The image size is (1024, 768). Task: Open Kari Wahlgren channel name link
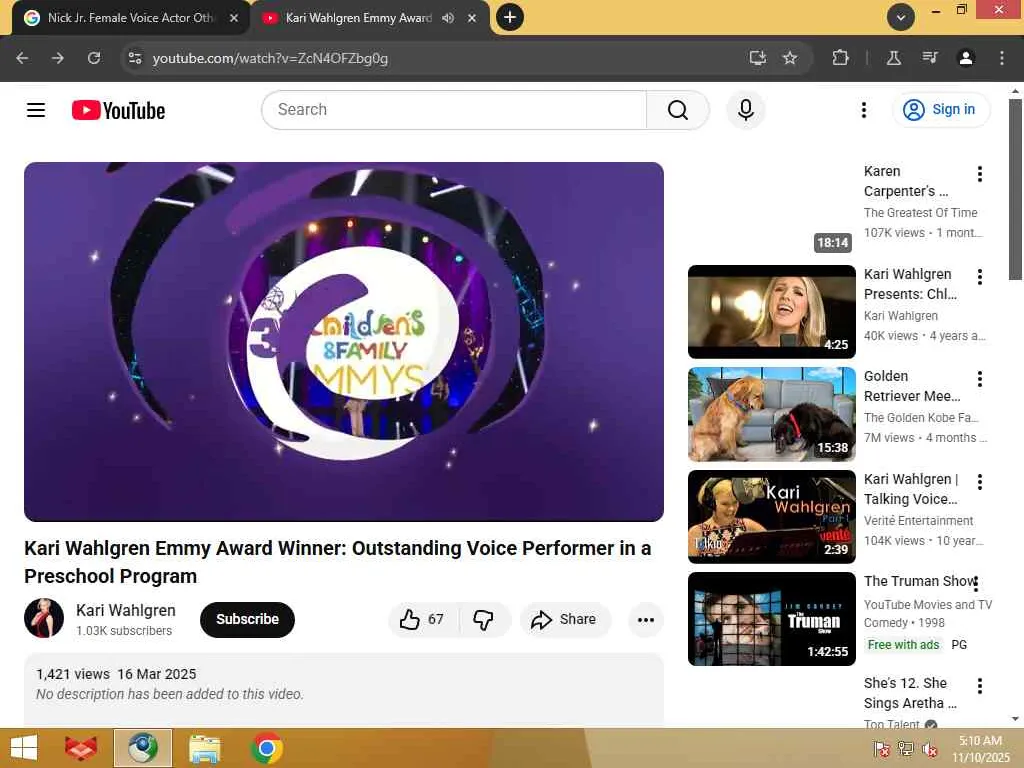pyautogui.click(x=126, y=610)
